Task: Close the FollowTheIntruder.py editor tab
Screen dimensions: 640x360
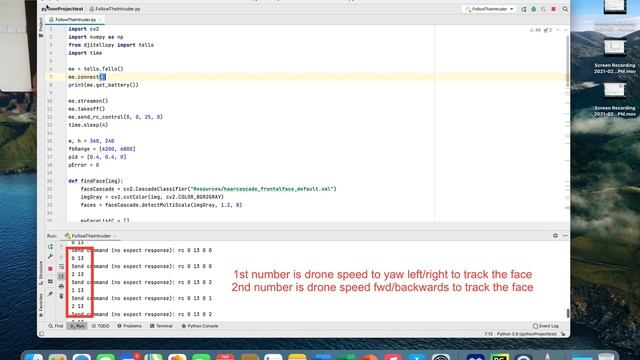Action: 100,20
